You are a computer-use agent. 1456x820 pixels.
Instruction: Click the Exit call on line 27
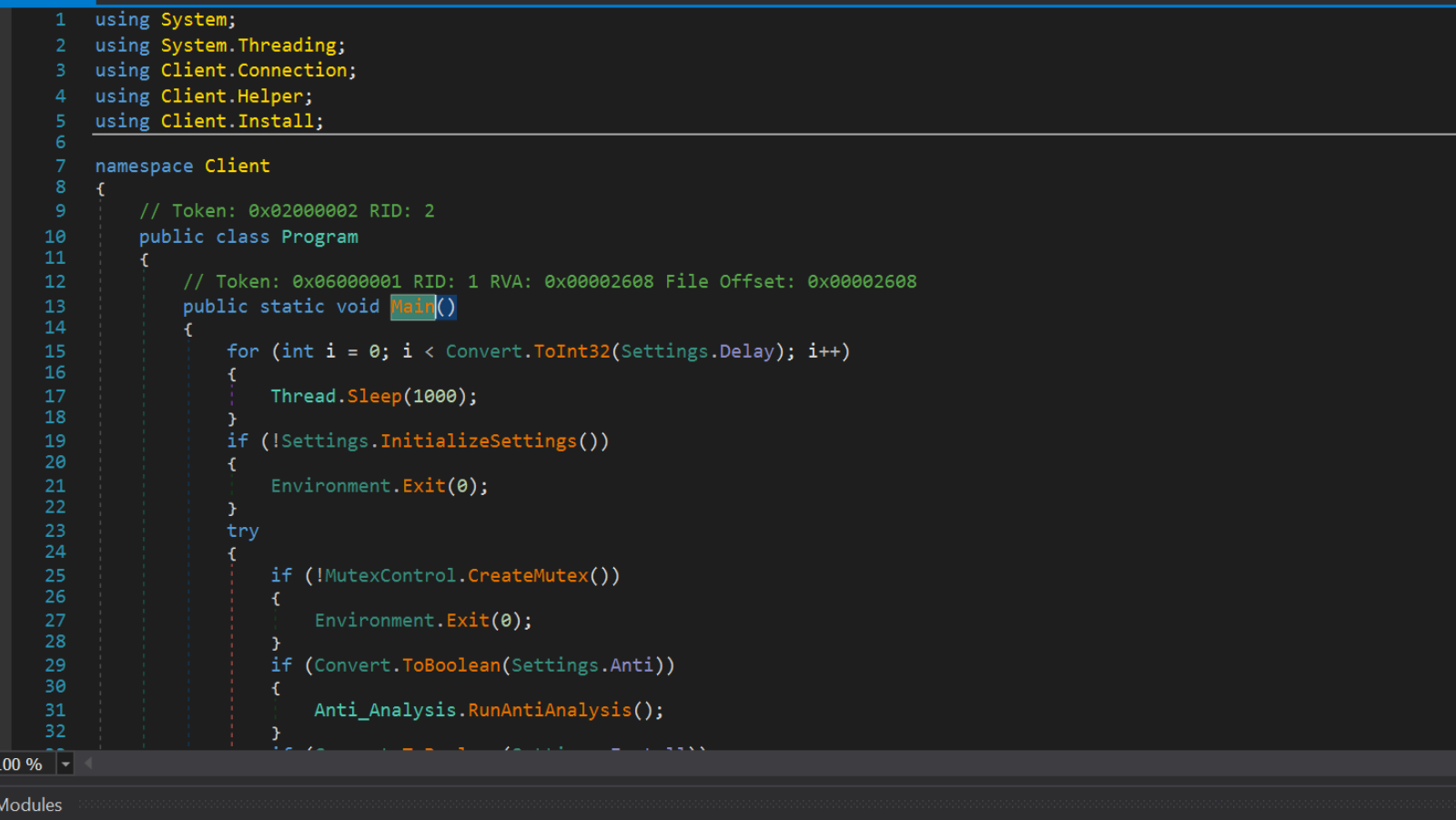coord(468,621)
